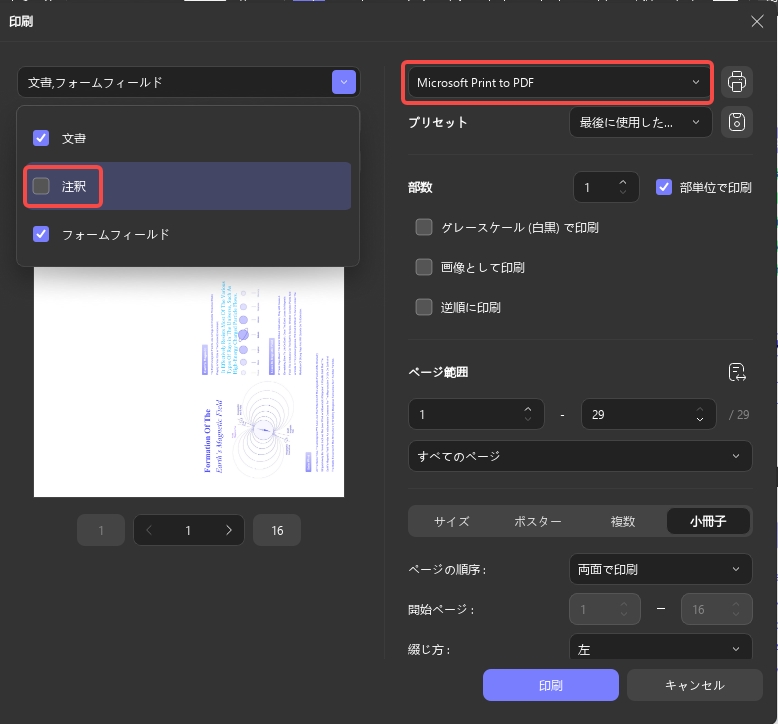778x724 pixels.
Task: Decrease the 部数 copies count
Action: click(x=623, y=192)
